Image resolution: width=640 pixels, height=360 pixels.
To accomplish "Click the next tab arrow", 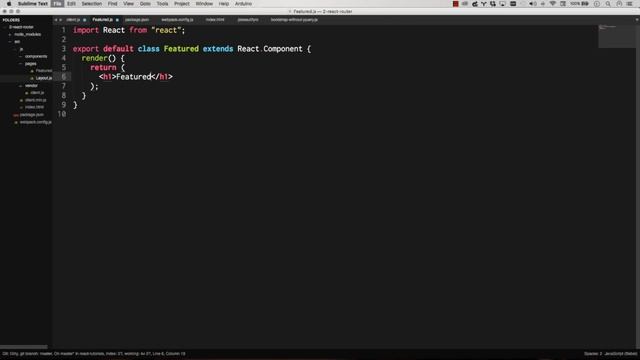I will (60, 20).
